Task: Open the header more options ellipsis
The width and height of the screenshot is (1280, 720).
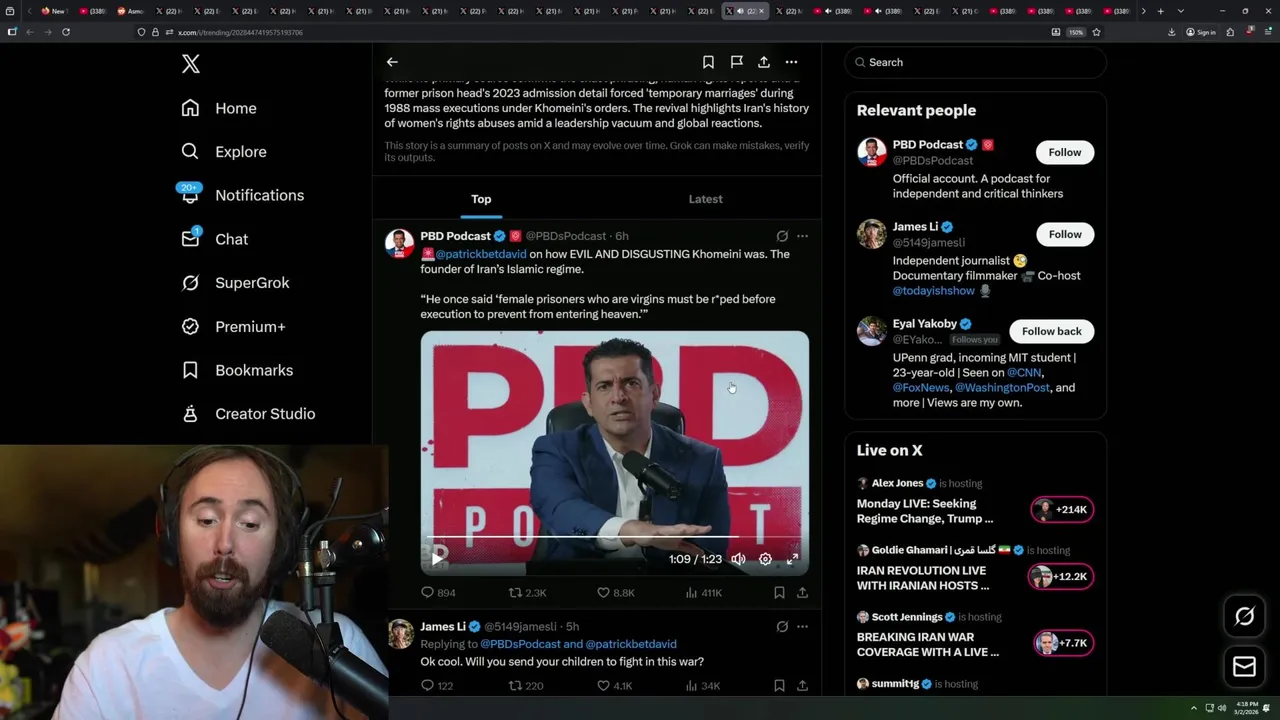Action: pyautogui.click(x=791, y=62)
